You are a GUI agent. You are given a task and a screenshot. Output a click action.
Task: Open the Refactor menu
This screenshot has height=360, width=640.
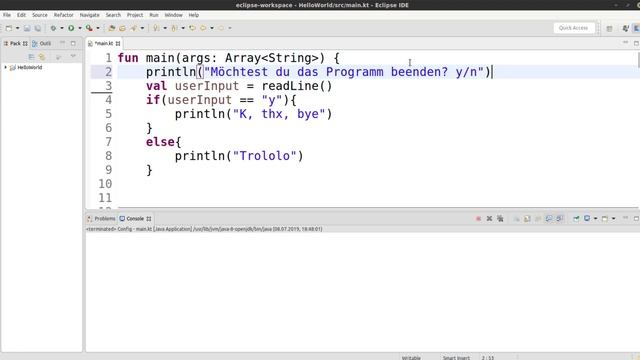coord(63,15)
